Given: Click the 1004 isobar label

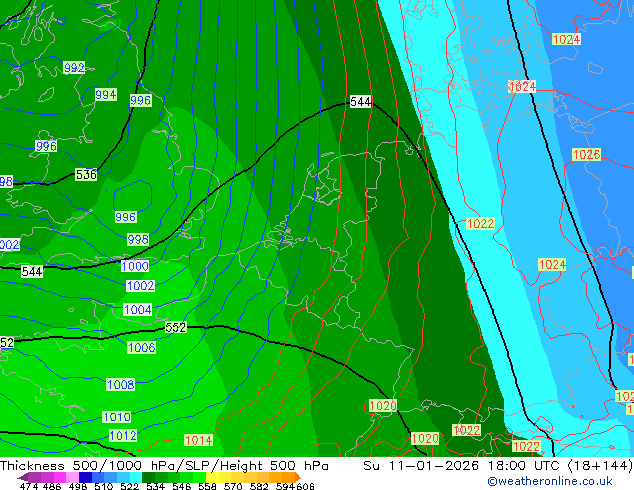Looking at the screenshot, I should click(x=138, y=310).
